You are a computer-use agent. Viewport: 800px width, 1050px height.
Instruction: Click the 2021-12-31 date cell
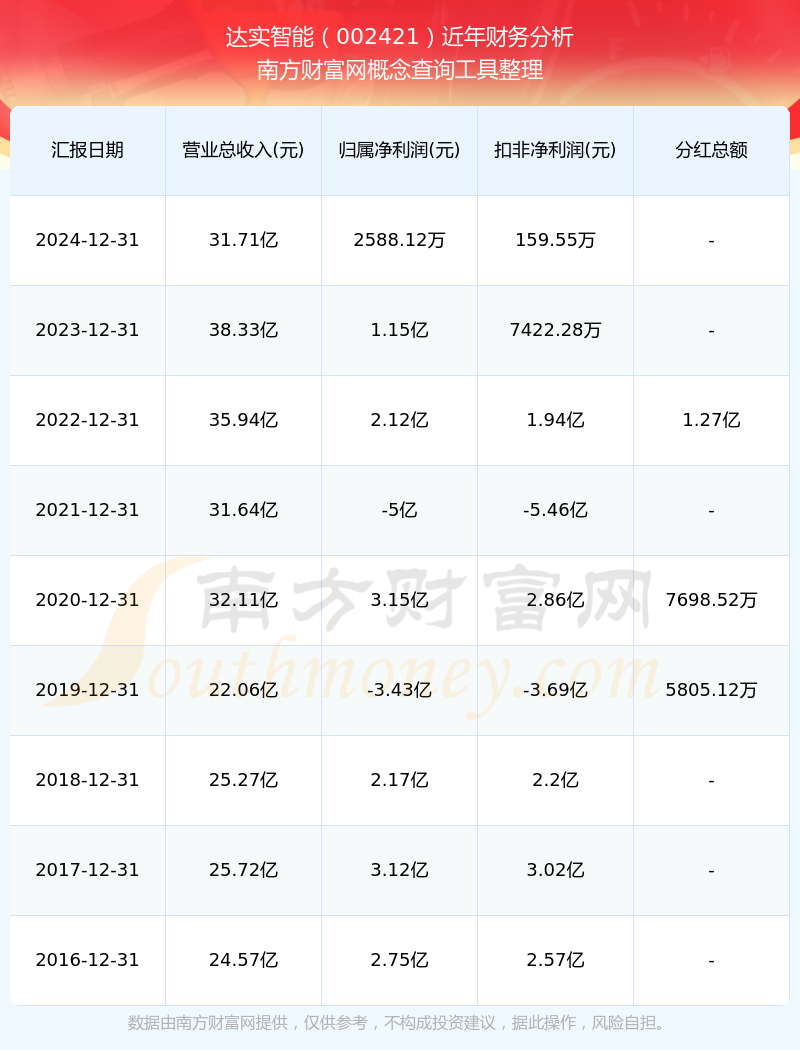click(88, 510)
